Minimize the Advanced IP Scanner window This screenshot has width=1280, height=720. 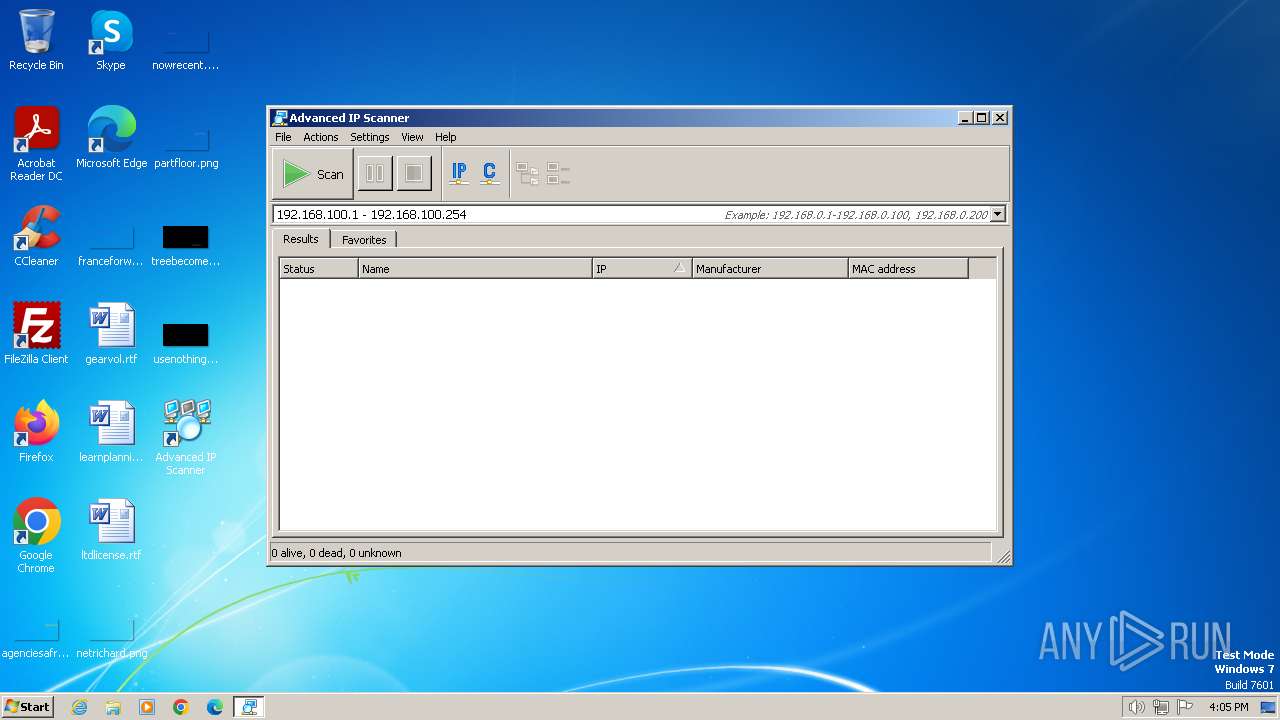click(x=965, y=118)
